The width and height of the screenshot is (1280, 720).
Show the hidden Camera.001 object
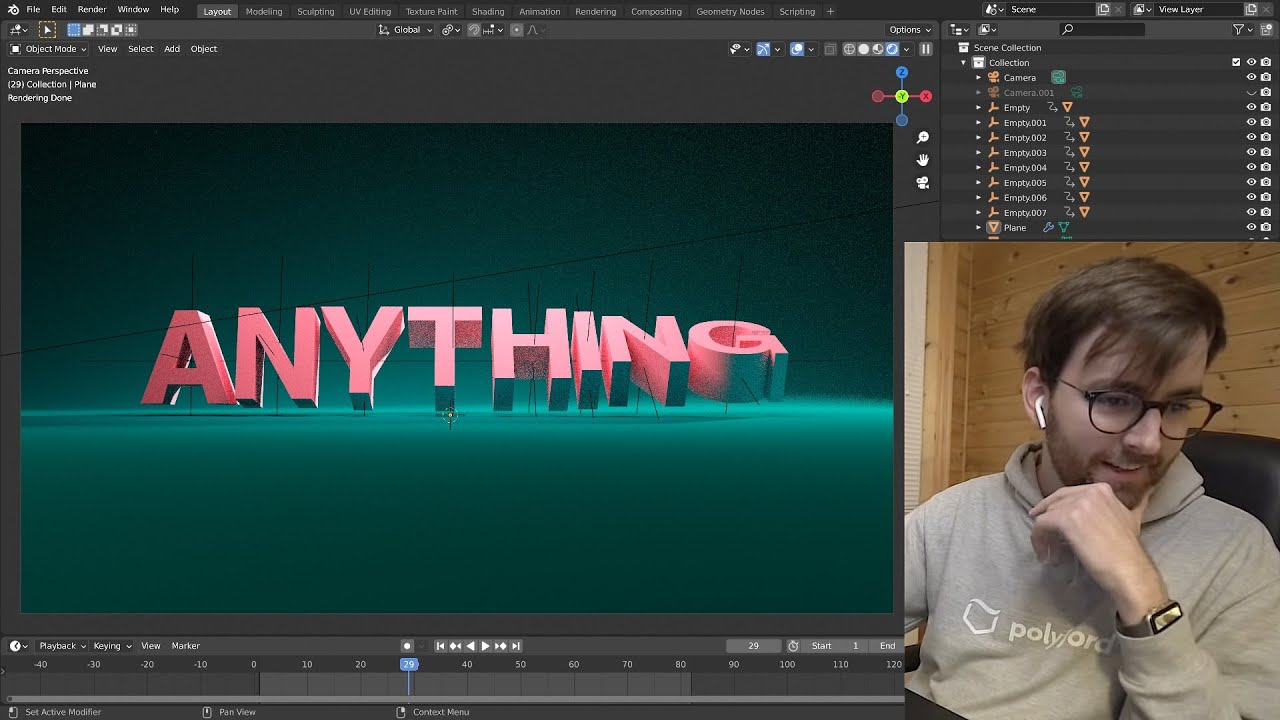1251,93
